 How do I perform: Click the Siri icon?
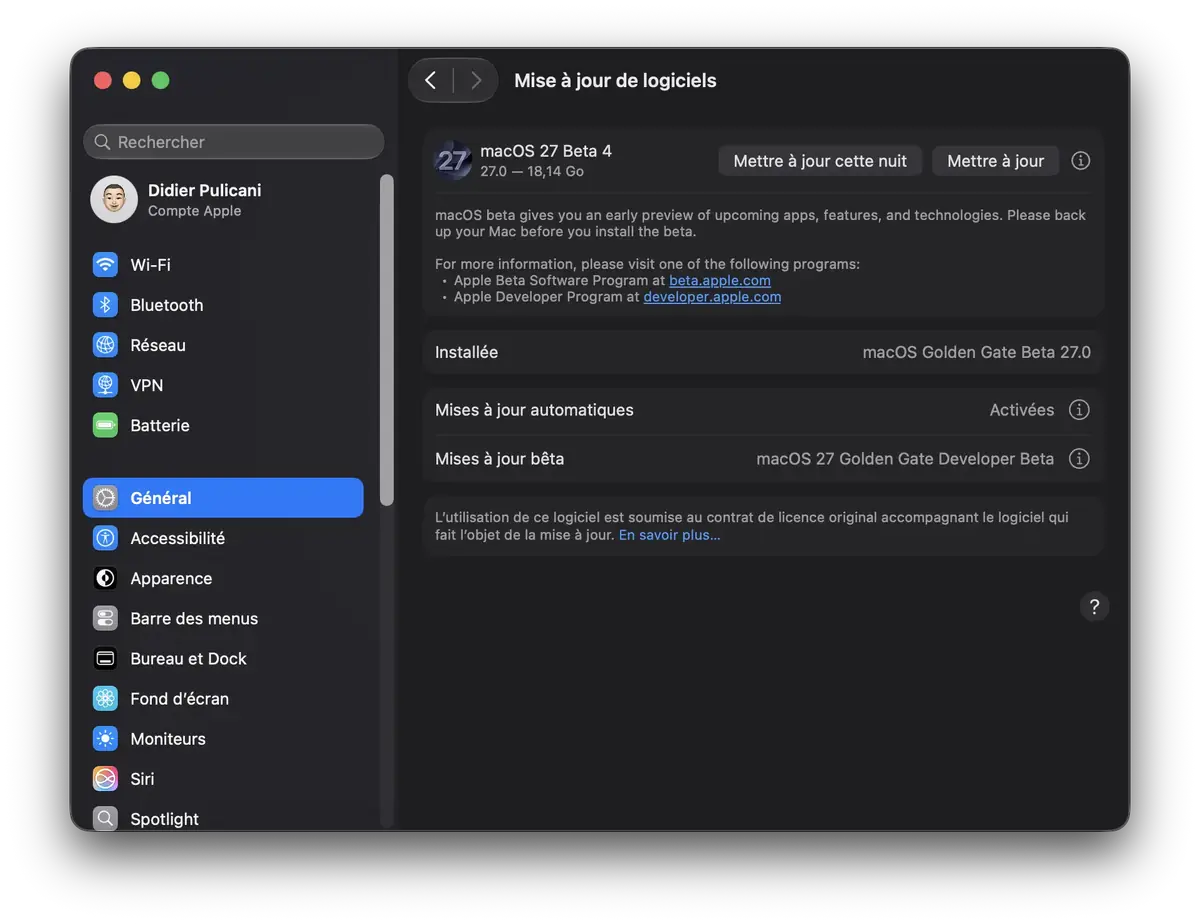pos(105,778)
